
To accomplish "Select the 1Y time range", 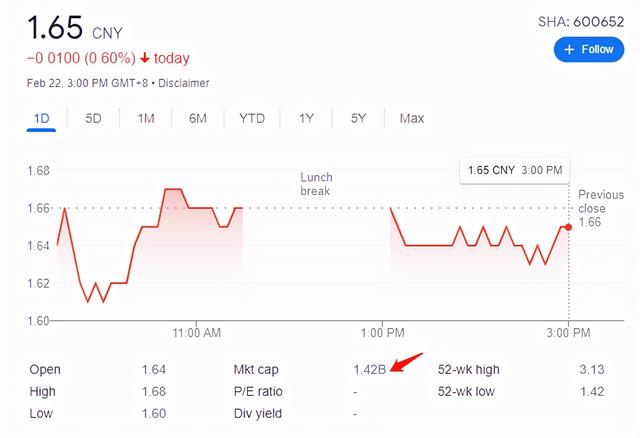I will [306, 118].
